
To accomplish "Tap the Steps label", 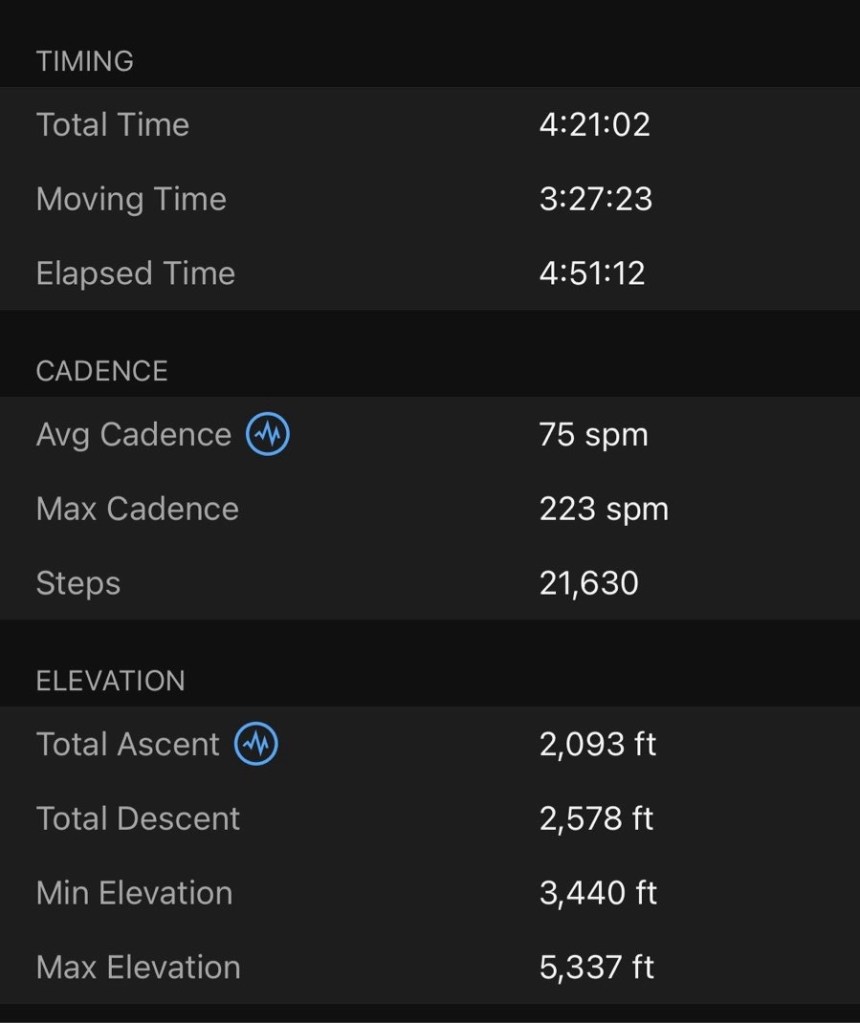I will click(78, 583).
